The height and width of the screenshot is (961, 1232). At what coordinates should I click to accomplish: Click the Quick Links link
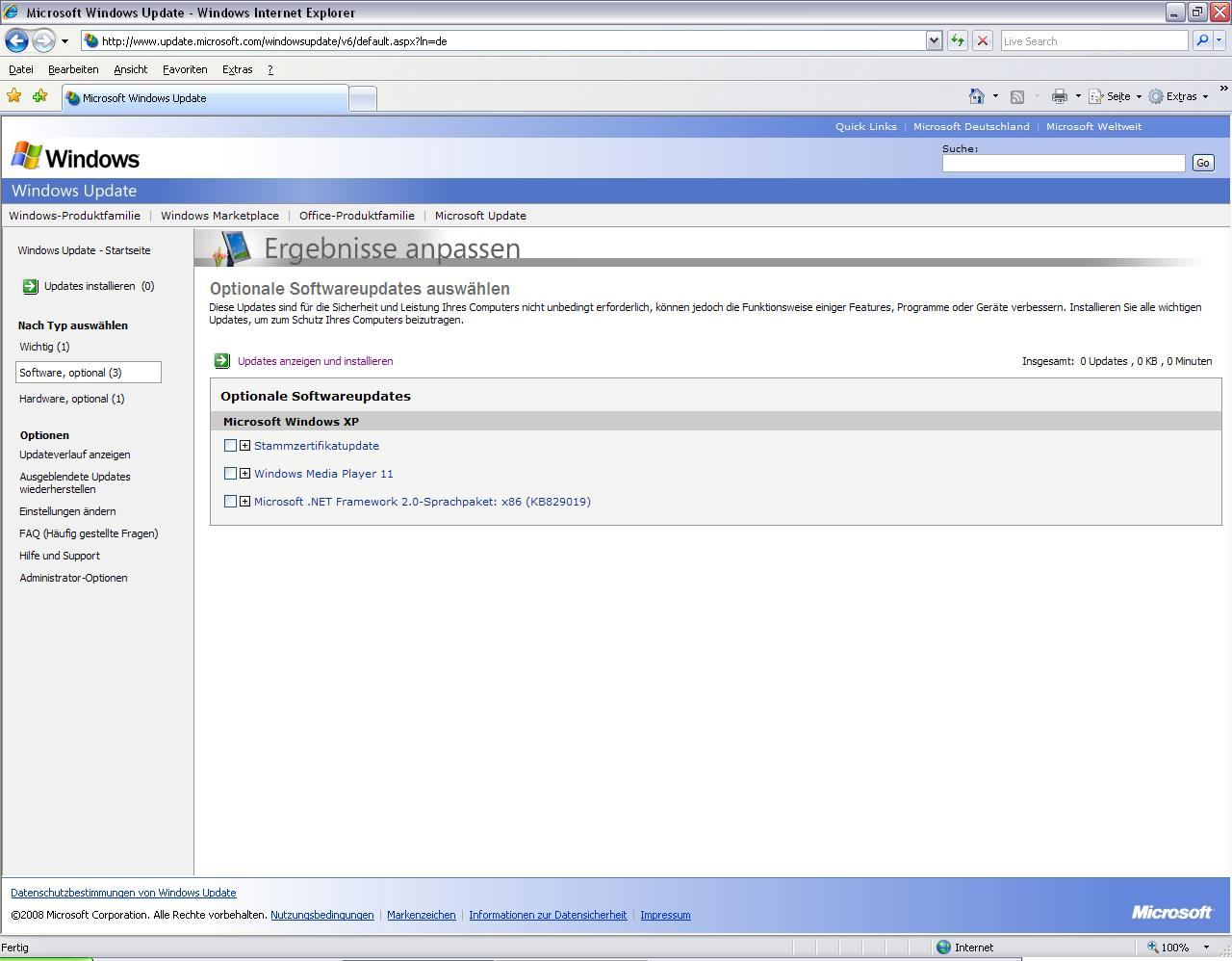click(865, 126)
